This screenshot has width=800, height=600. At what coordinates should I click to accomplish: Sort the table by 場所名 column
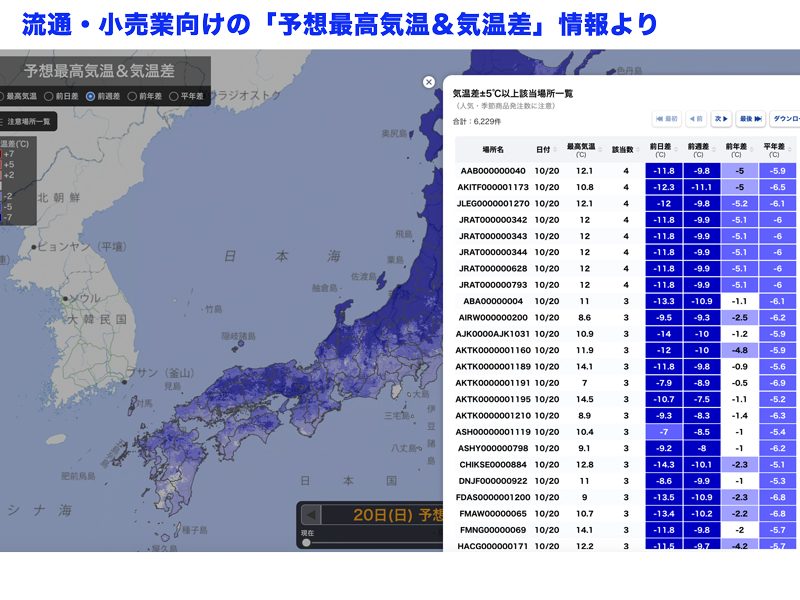(x=493, y=149)
